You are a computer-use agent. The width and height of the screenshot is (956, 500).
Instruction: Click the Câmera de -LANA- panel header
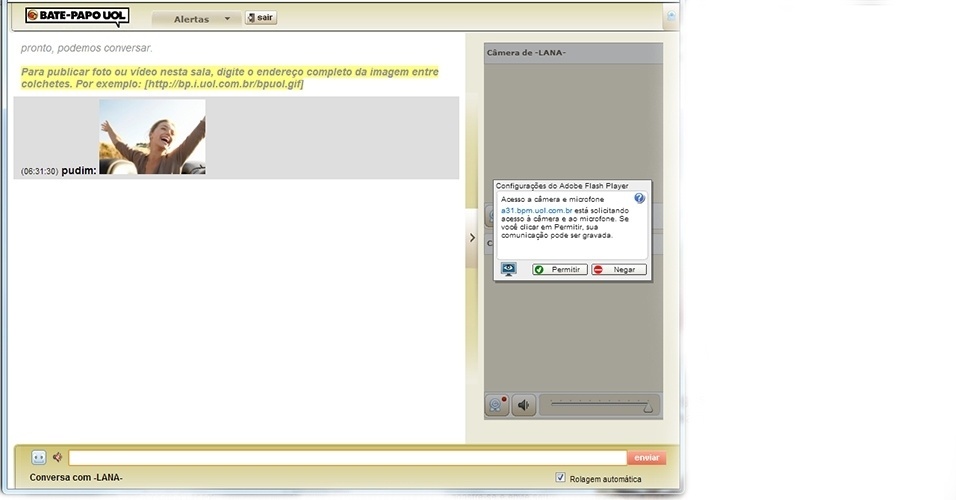pos(572,52)
